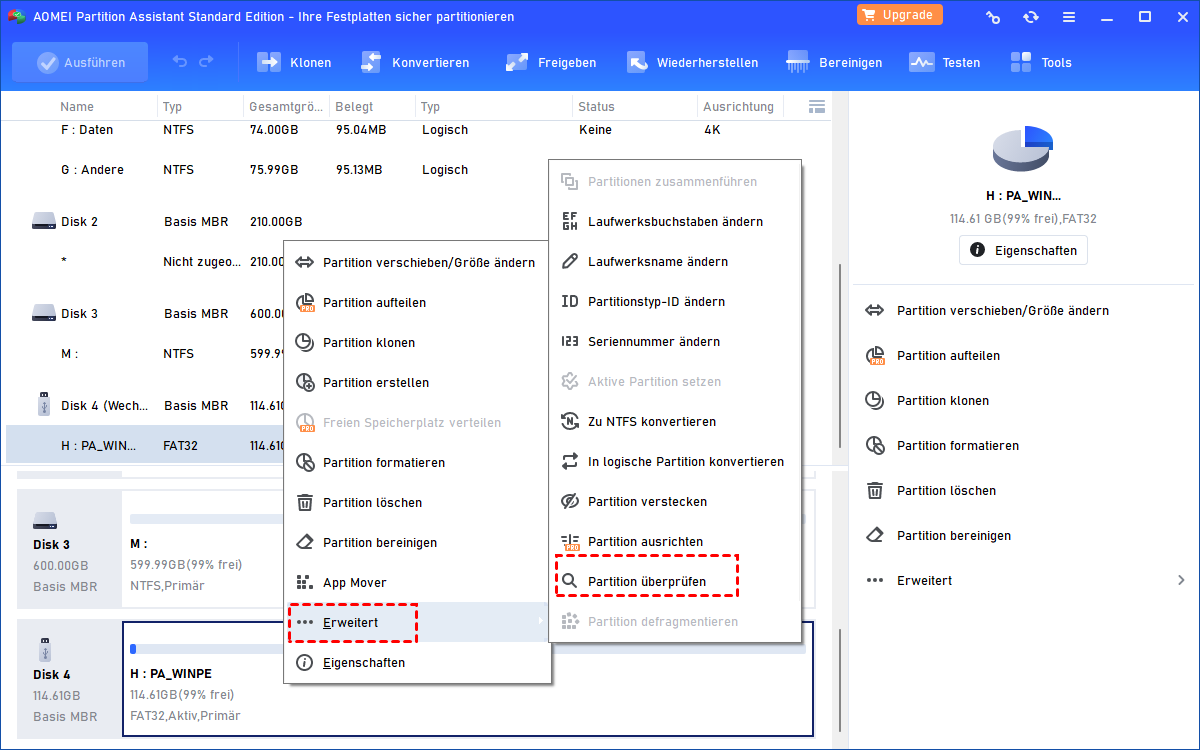This screenshot has width=1200, height=750.
Task: Click the Eigenschaften button in right panel
Action: (x=1023, y=250)
